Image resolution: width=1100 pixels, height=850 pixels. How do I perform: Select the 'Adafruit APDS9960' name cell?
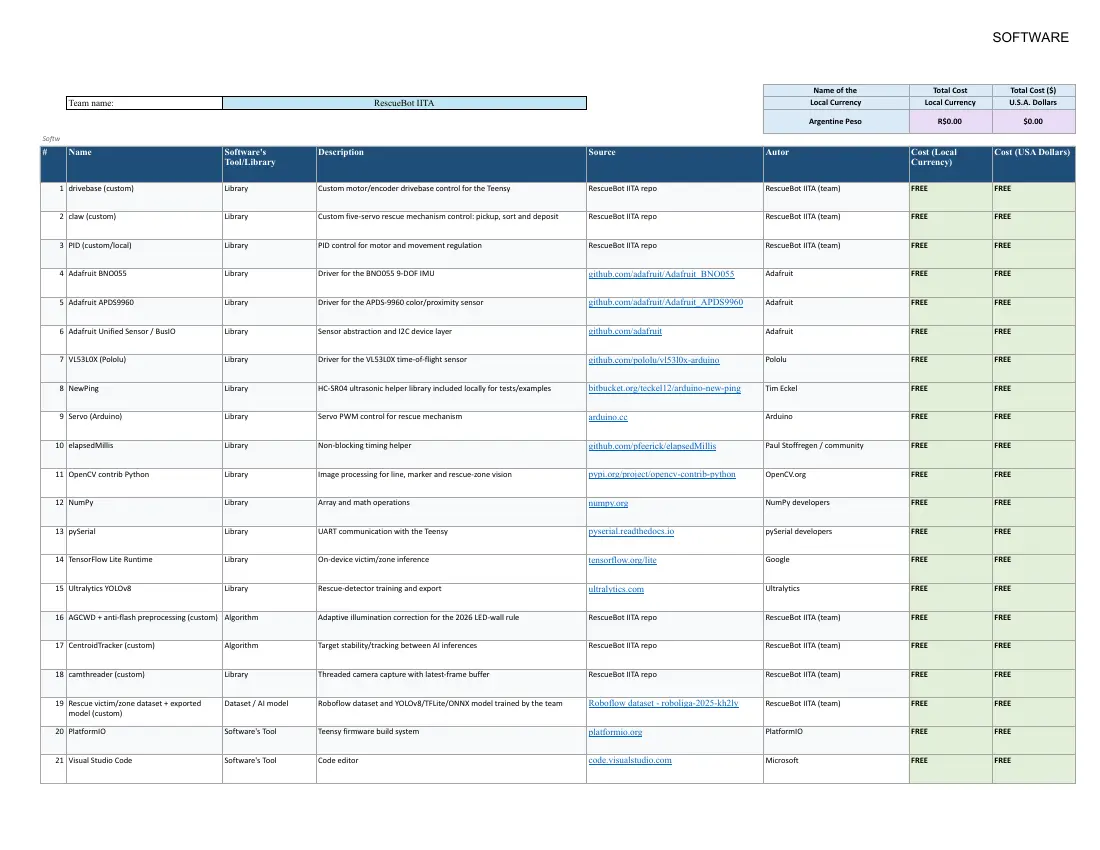click(x=145, y=311)
